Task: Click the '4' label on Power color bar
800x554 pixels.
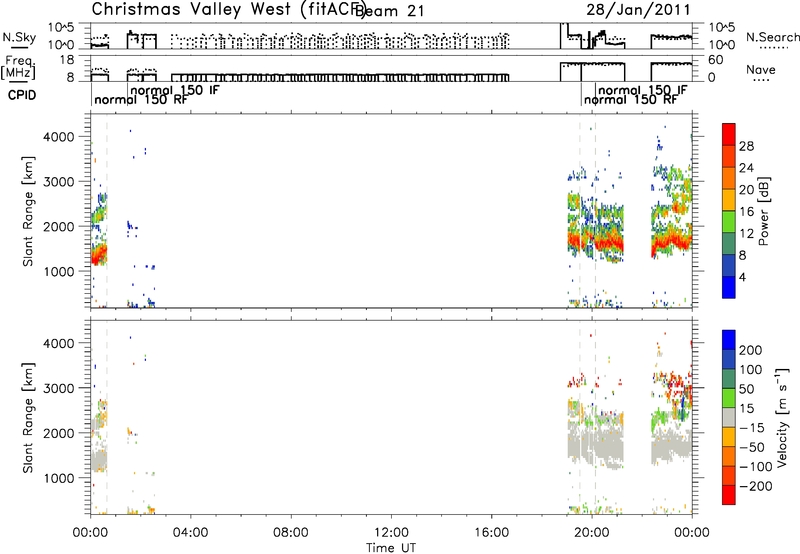Action: pyautogui.click(x=742, y=278)
